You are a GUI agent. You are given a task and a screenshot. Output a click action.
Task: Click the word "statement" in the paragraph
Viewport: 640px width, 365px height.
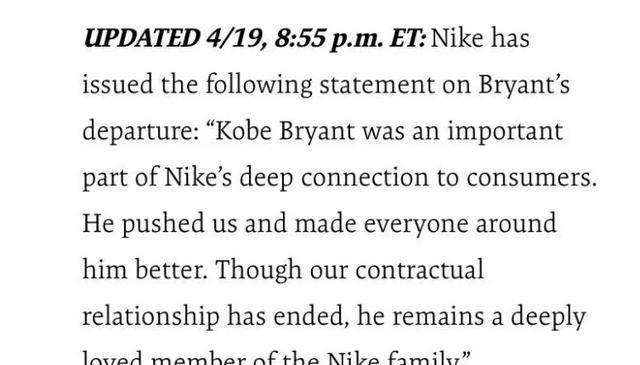[x=377, y=85]
